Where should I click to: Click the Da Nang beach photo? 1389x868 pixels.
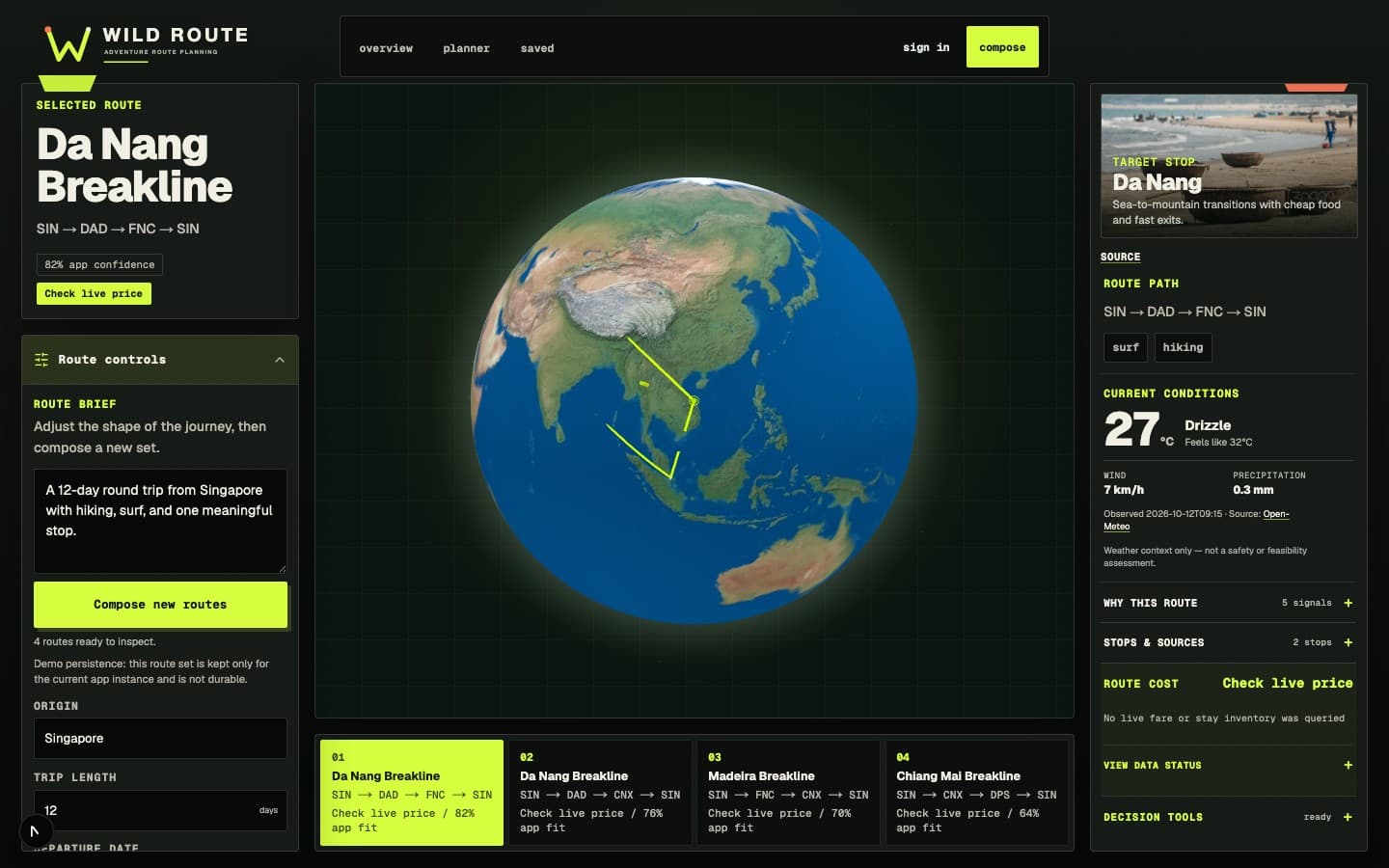[1229, 165]
